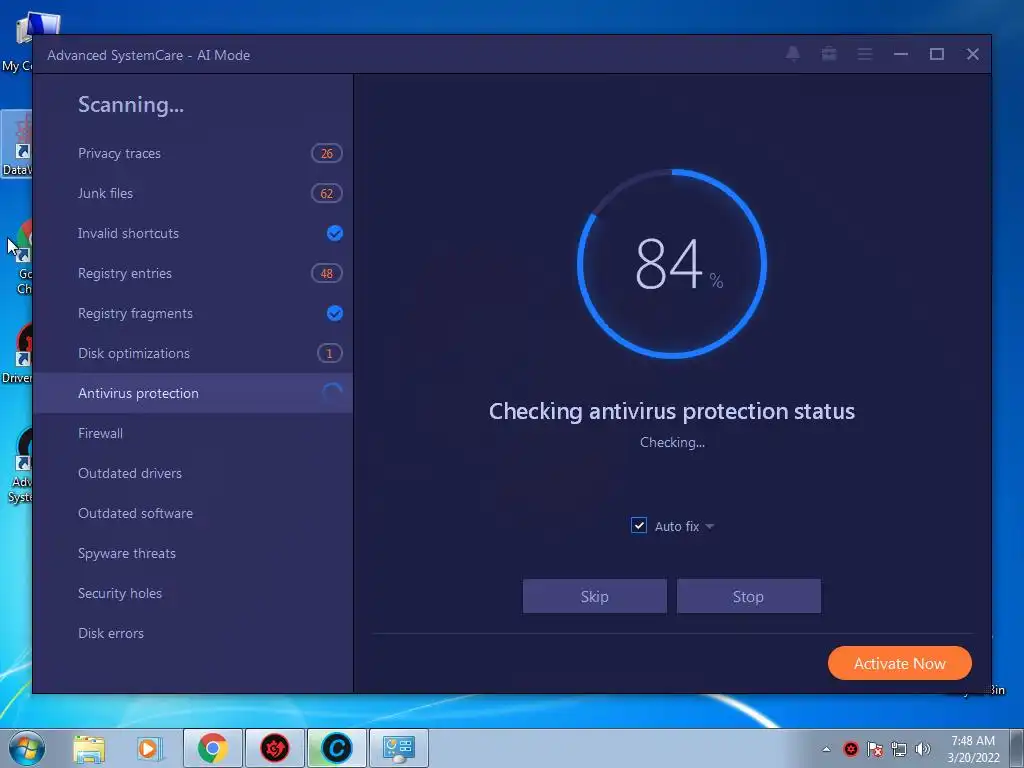The image size is (1024, 768).
Task: Click the Checking antivirus protection status text
Action: [672, 411]
